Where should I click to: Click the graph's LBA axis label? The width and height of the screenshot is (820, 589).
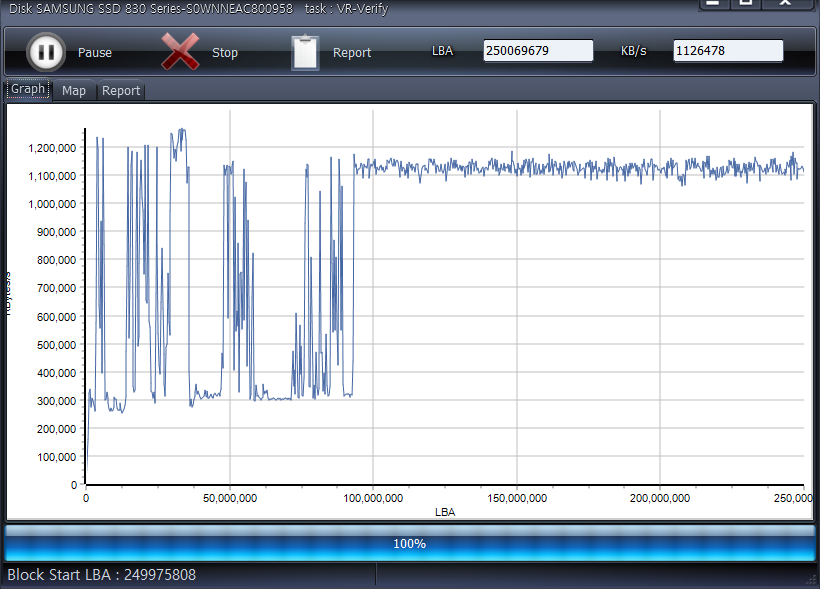pyautogui.click(x=445, y=512)
